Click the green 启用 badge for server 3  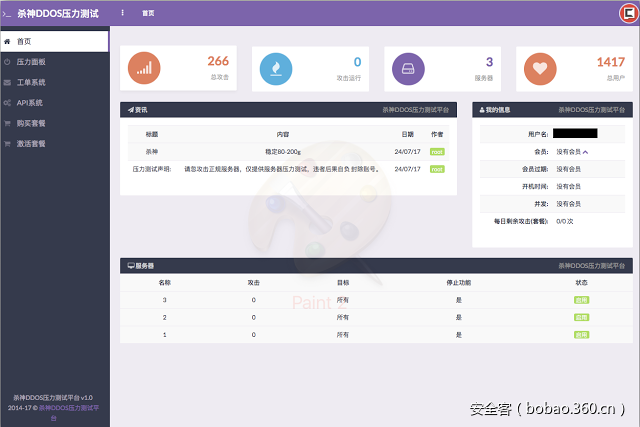tap(581, 299)
